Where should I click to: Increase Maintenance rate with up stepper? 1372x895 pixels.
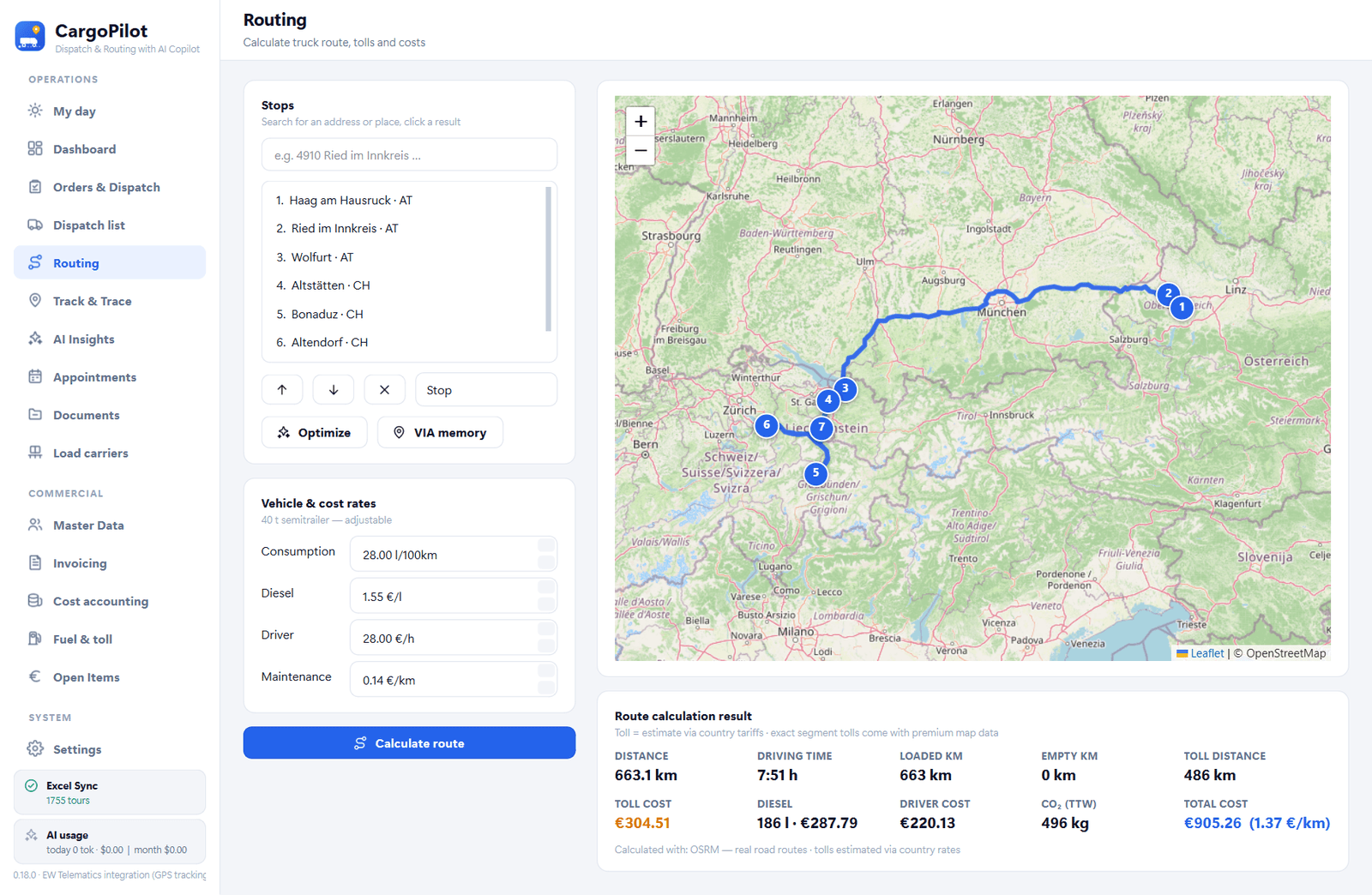pyautogui.click(x=545, y=671)
